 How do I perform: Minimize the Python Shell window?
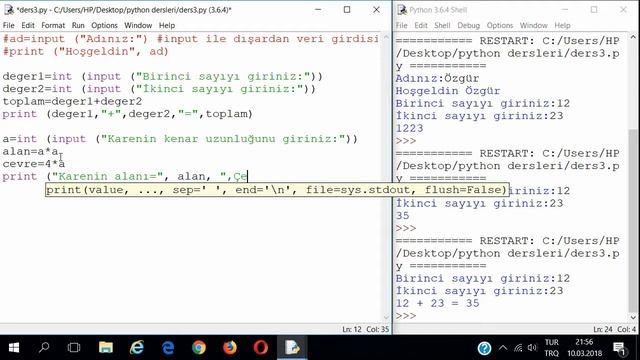tap(565, 9)
